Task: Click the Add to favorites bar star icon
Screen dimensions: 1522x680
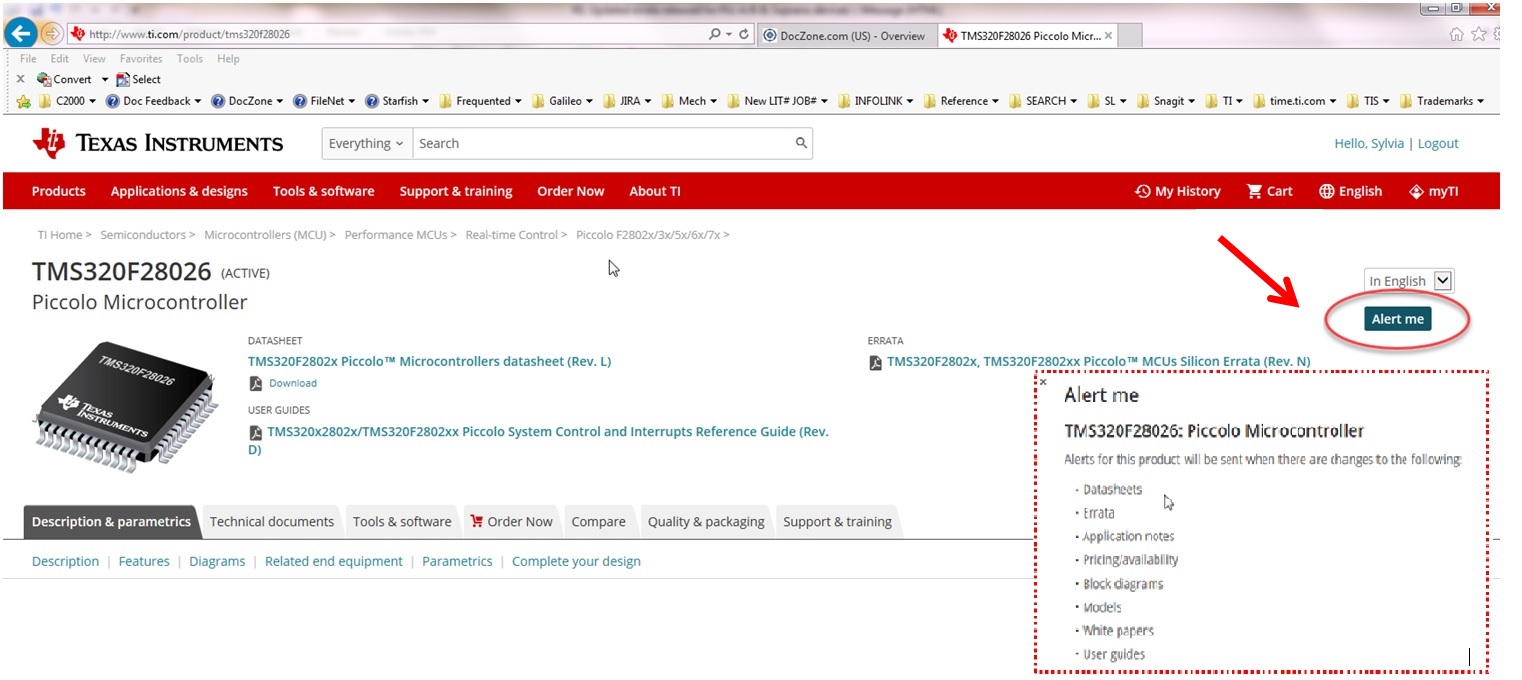Action: coord(24,101)
